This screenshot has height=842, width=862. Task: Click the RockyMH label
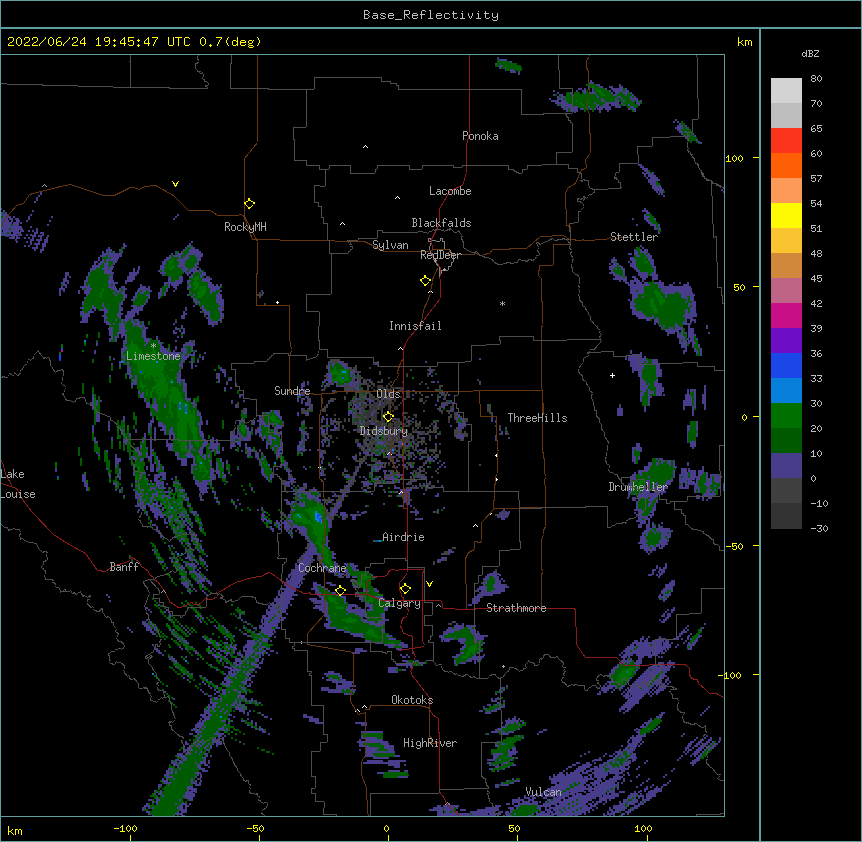[x=245, y=227]
